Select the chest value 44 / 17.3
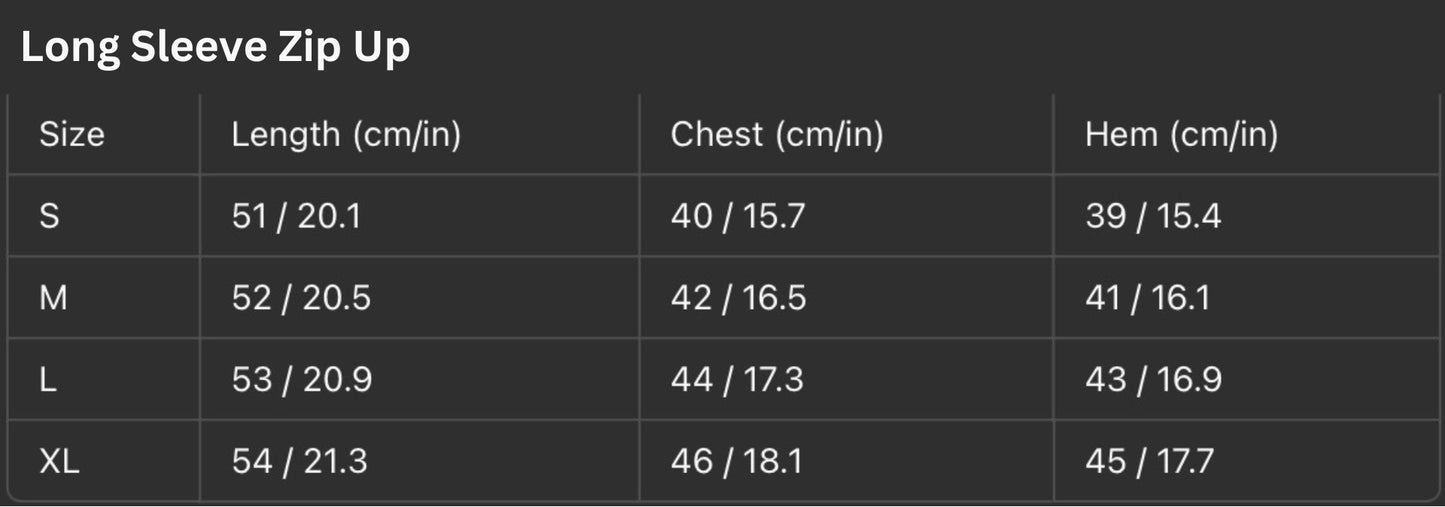The image size is (1445, 507). [737, 380]
